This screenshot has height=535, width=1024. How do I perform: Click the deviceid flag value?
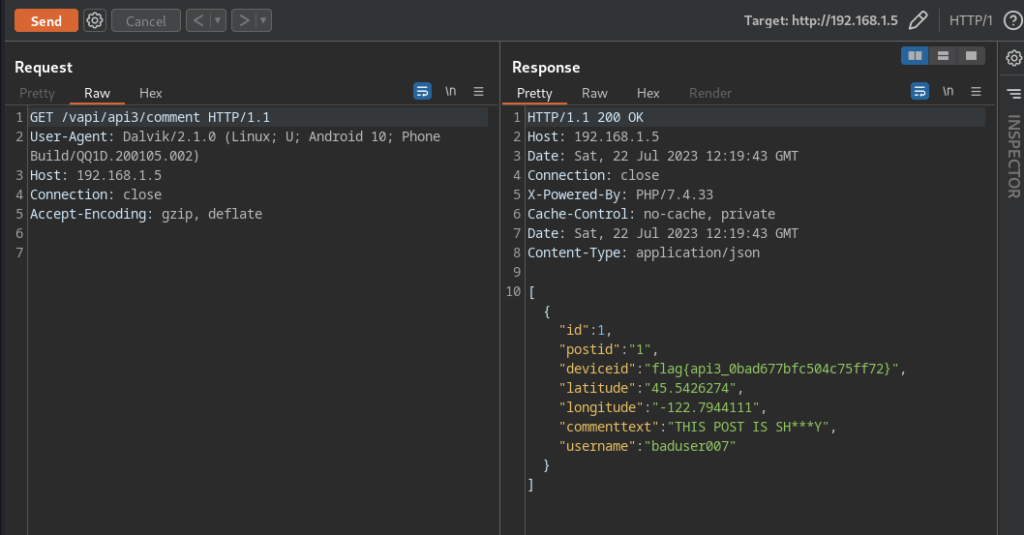[x=771, y=369]
